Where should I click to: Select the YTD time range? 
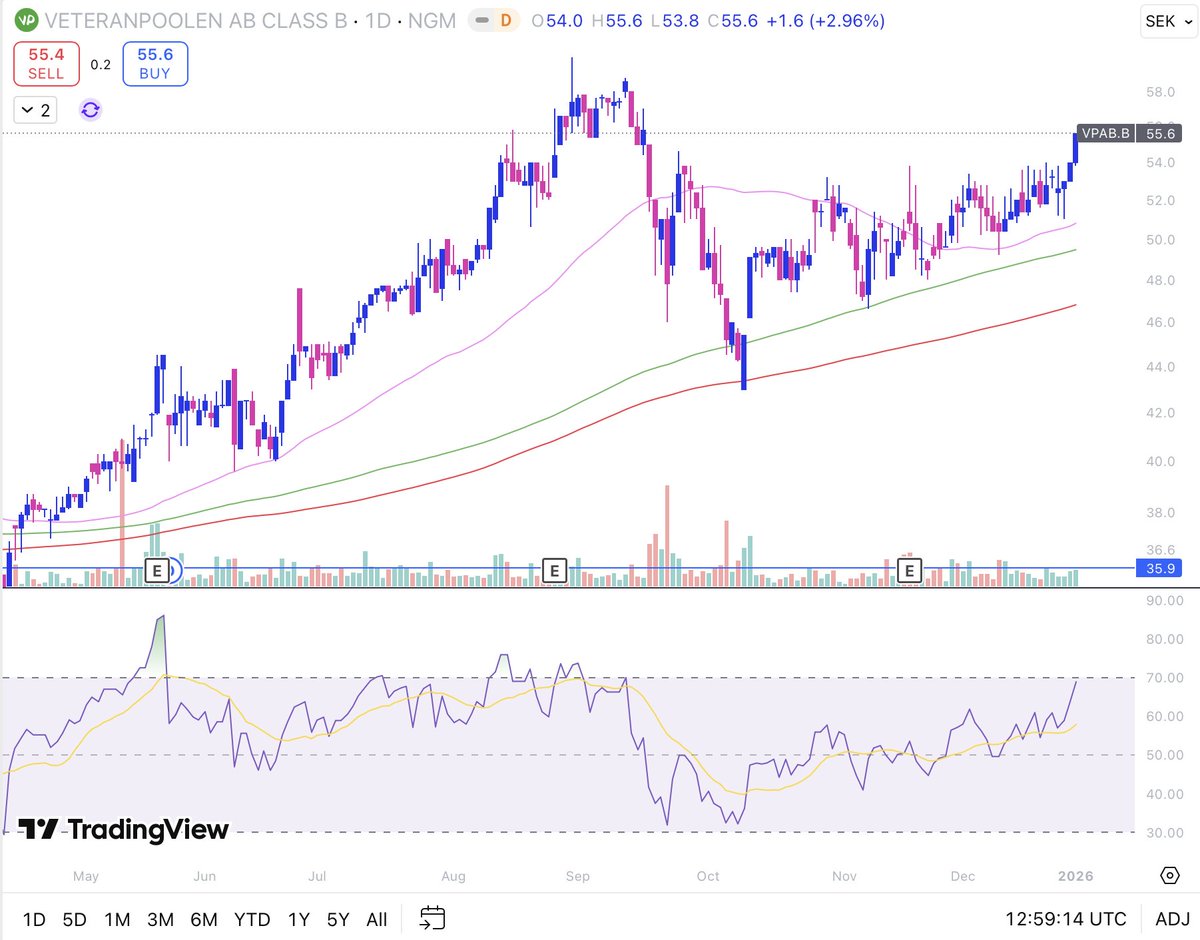tap(251, 919)
